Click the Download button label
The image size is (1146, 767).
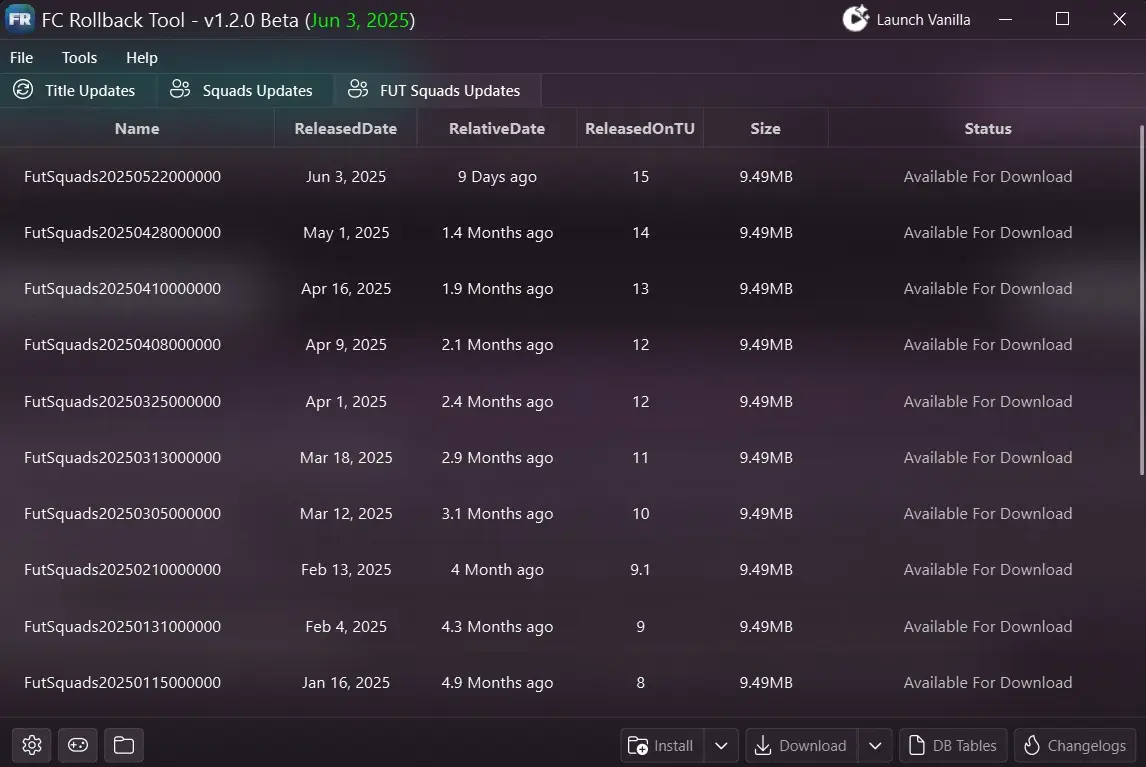pos(813,746)
